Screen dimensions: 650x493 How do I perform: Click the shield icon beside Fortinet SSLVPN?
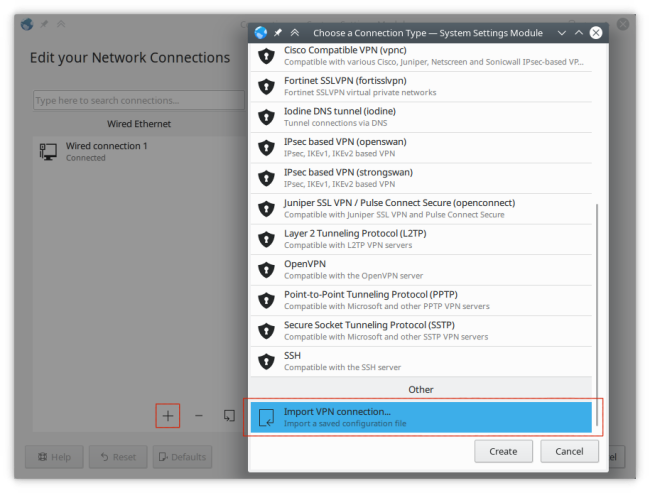tap(266, 87)
